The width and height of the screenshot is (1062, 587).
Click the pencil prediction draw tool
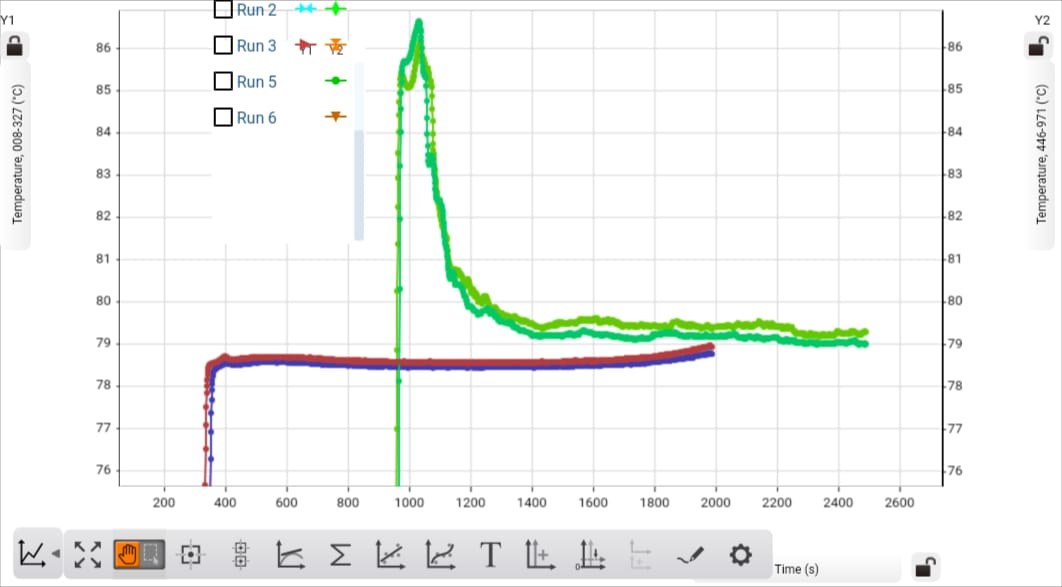tap(690, 553)
